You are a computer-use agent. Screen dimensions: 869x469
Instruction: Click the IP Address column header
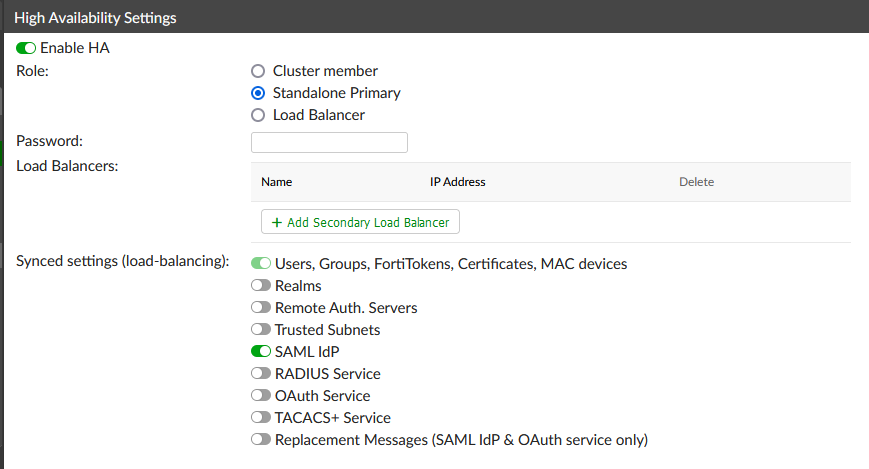[457, 182]
